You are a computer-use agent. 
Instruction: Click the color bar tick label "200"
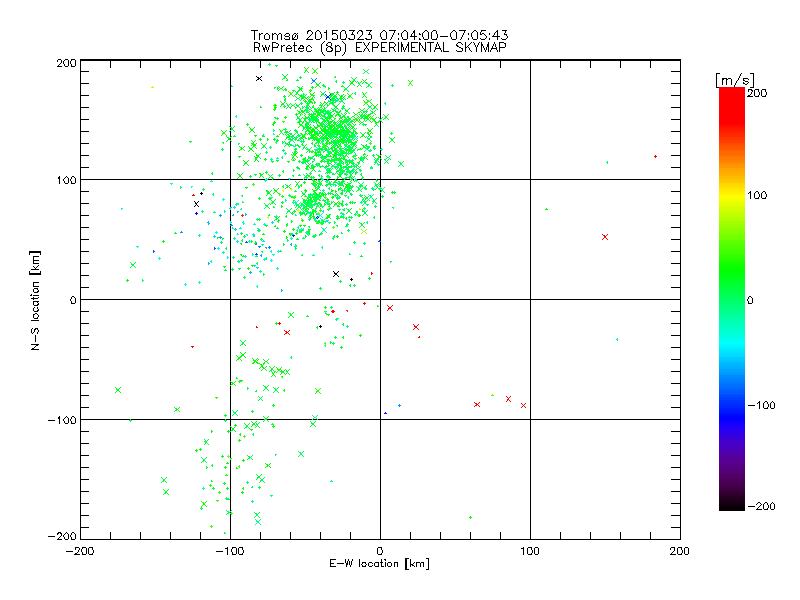point(757,93)
